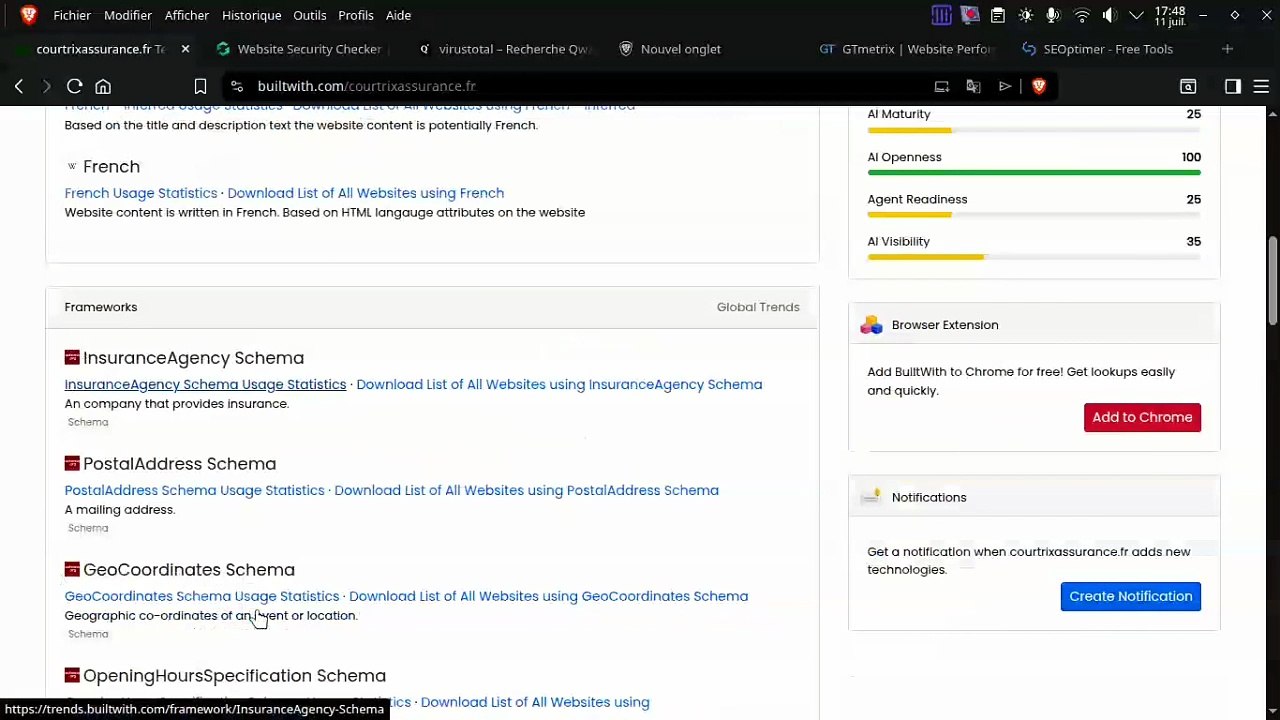Viewport: 1280px width, 720px height.
Task: Switch to the GTmetrix tab
Action: [908, 49]
